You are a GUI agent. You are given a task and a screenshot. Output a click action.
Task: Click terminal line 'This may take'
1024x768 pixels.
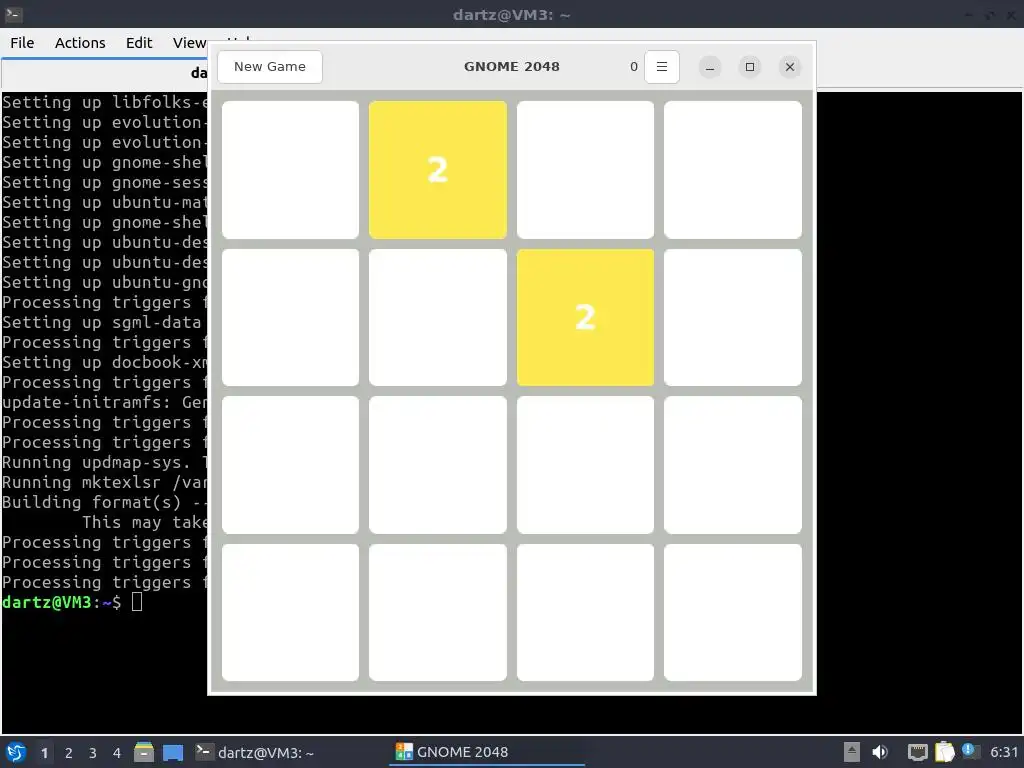144,522
